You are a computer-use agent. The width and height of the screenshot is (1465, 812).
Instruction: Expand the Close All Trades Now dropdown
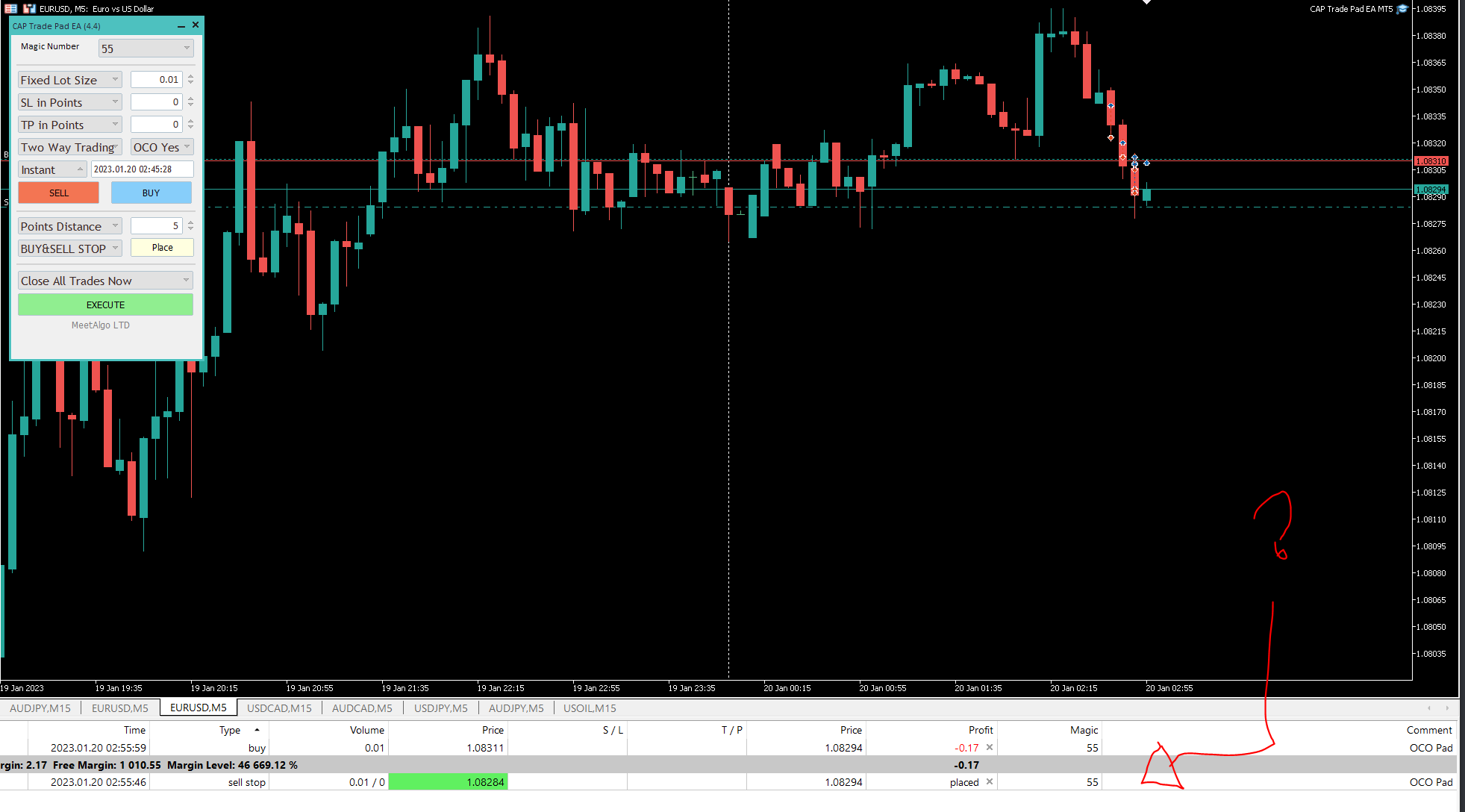(105, 281)
